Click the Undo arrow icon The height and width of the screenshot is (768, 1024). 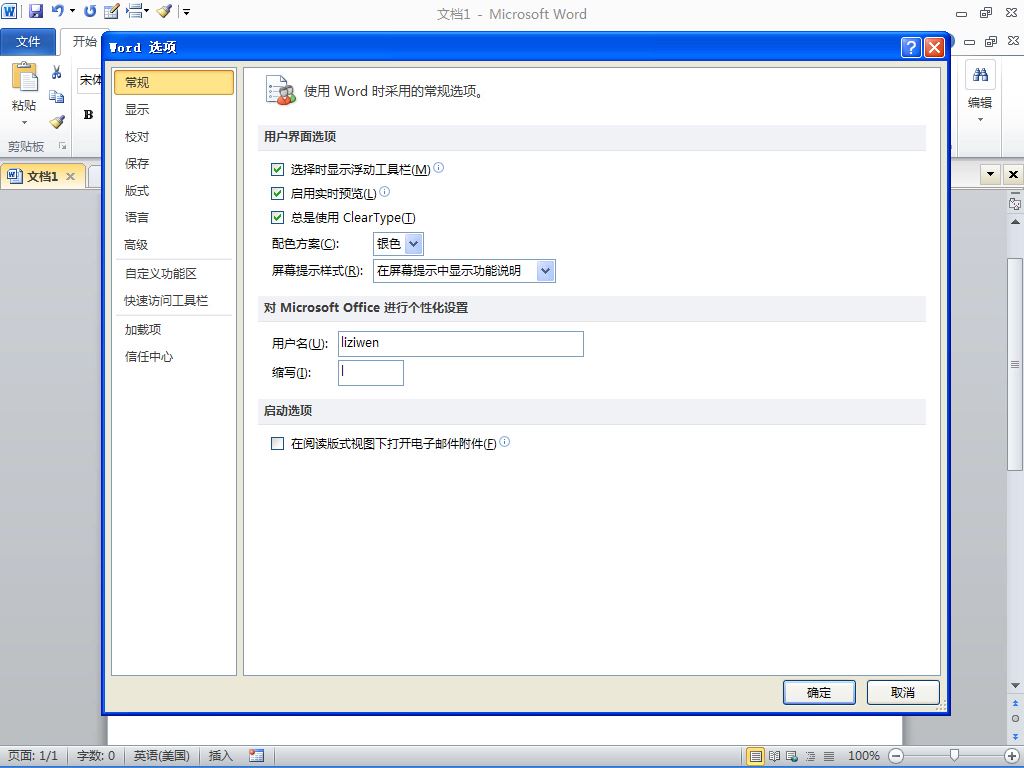(x=57, y=11)
